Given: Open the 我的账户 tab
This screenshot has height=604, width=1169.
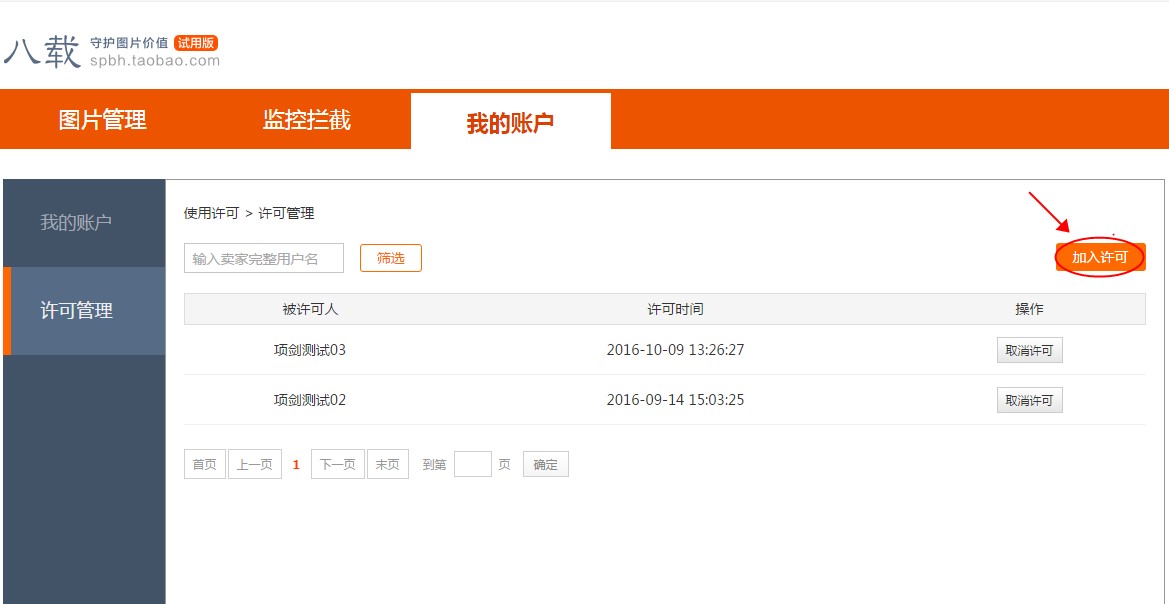Looking at the screenshot, I should [510, 119].
